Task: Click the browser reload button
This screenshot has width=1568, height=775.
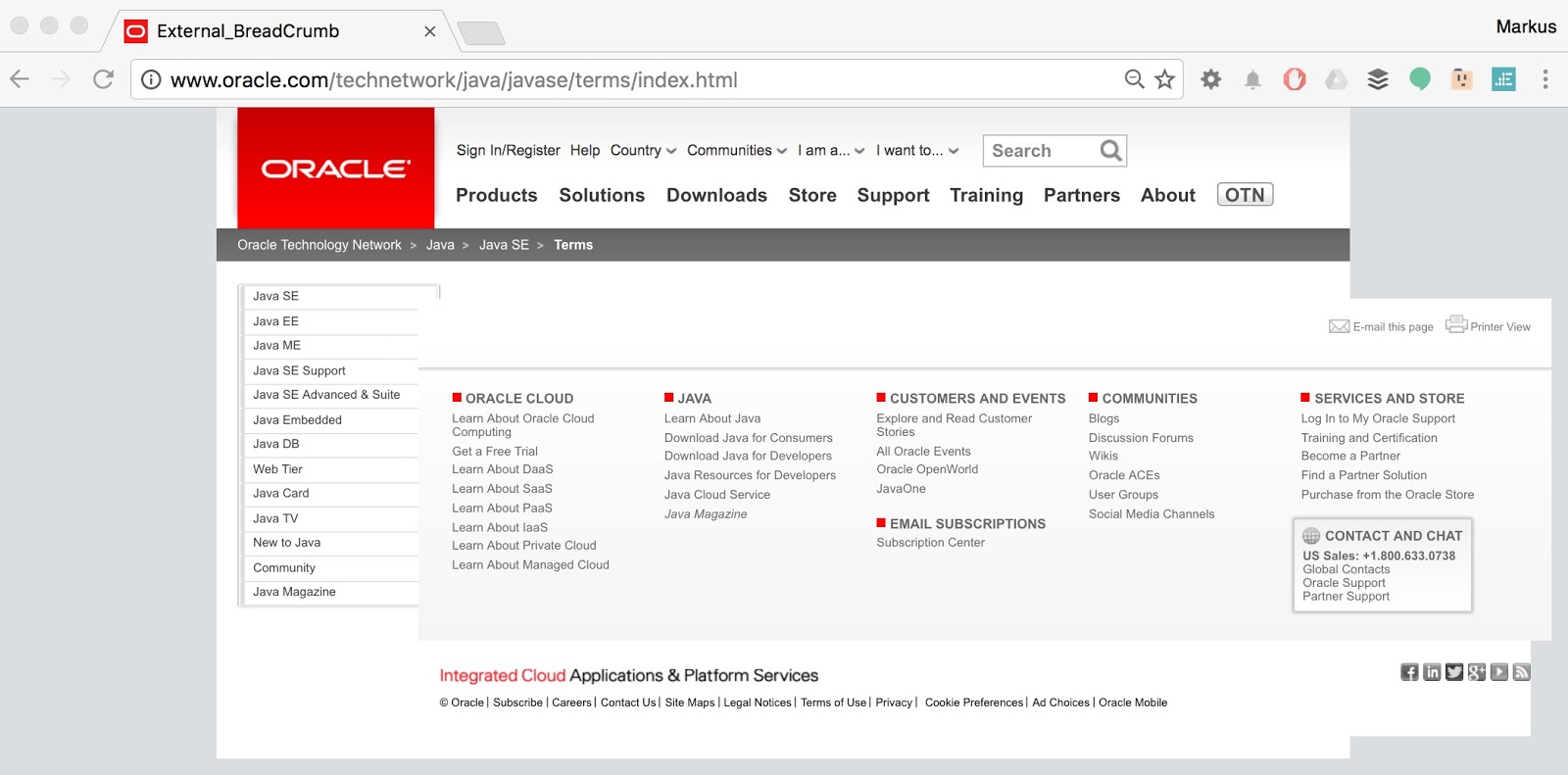Action: pyautogui.click(x=103, y=79)
